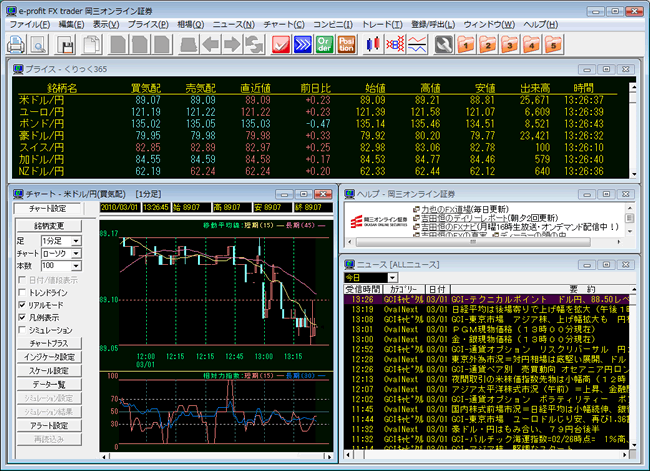650x471 pixels.
Task: Click the gray trapezoid tray icon
Action: (189, 44)
